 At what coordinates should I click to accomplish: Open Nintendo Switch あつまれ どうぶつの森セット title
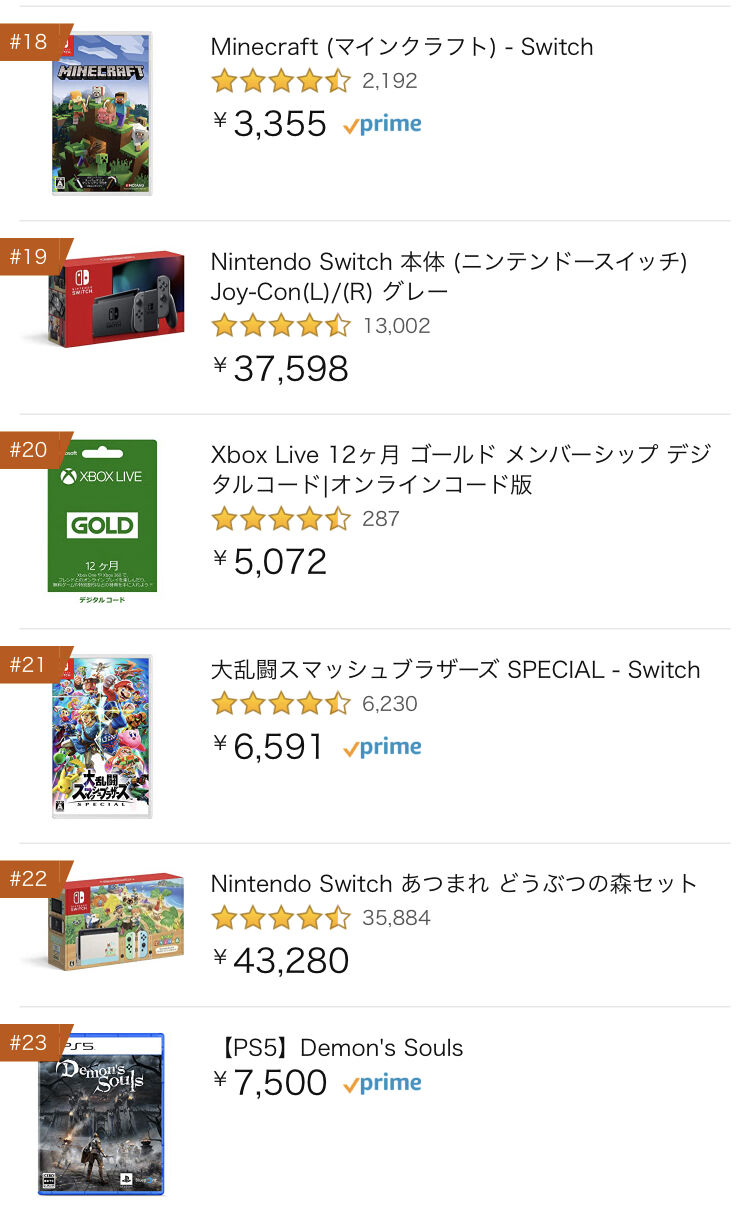454,884
